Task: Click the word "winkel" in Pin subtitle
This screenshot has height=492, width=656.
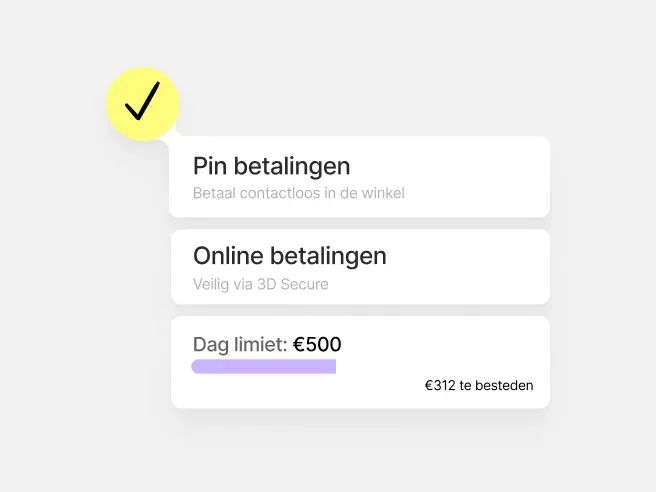Action: click(383, 193)
